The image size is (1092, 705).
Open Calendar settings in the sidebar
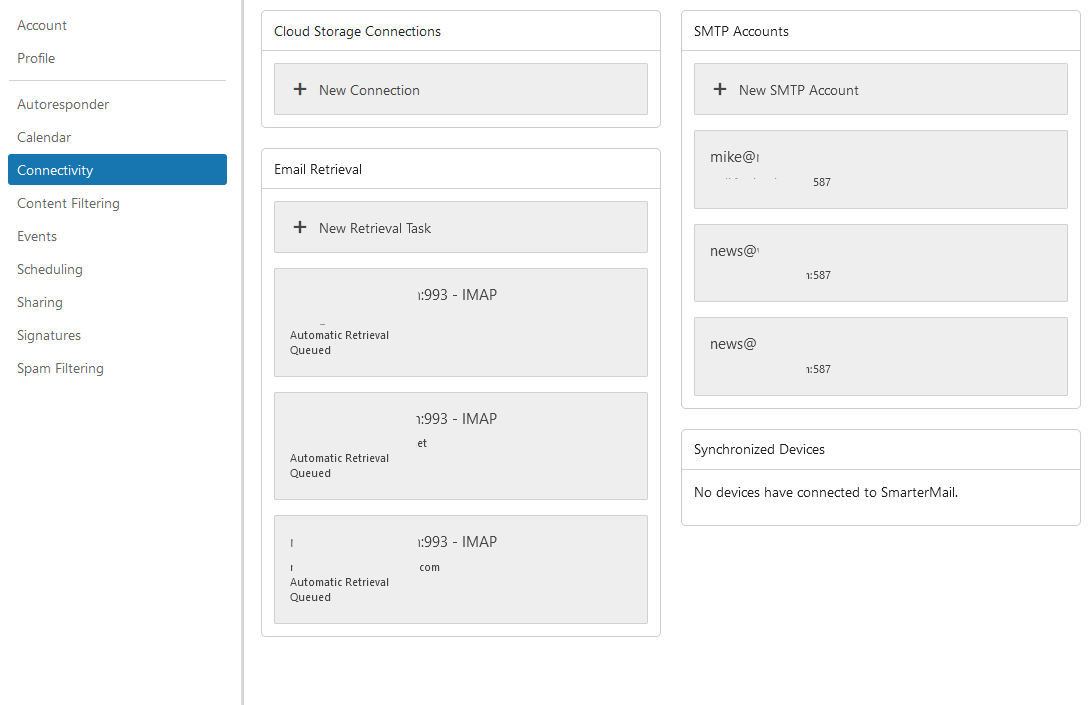click(x=44, y=137)
